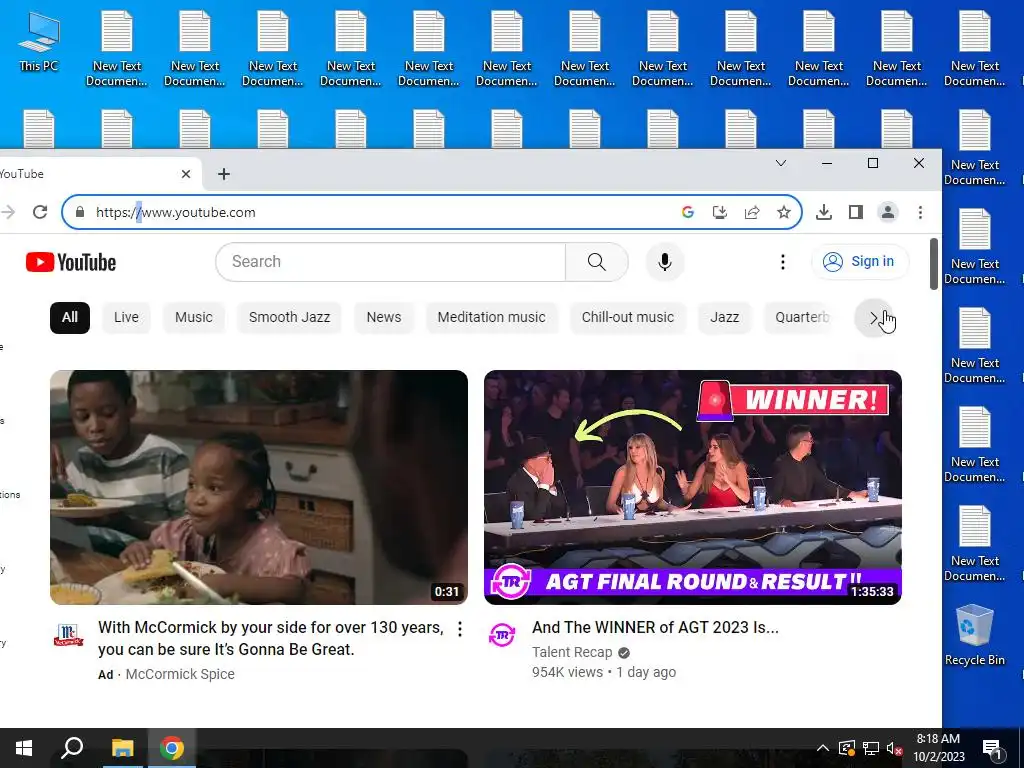Click the Chrome taskbar icon
Image resolution: width=1024 pixels, height=768 pixels.
pos(172,748)
